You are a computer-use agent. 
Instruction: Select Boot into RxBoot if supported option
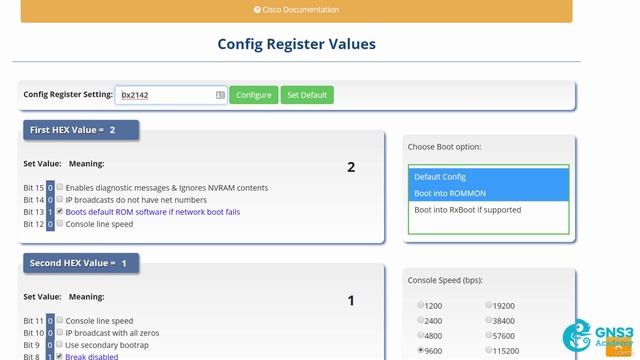pos(489,210)
